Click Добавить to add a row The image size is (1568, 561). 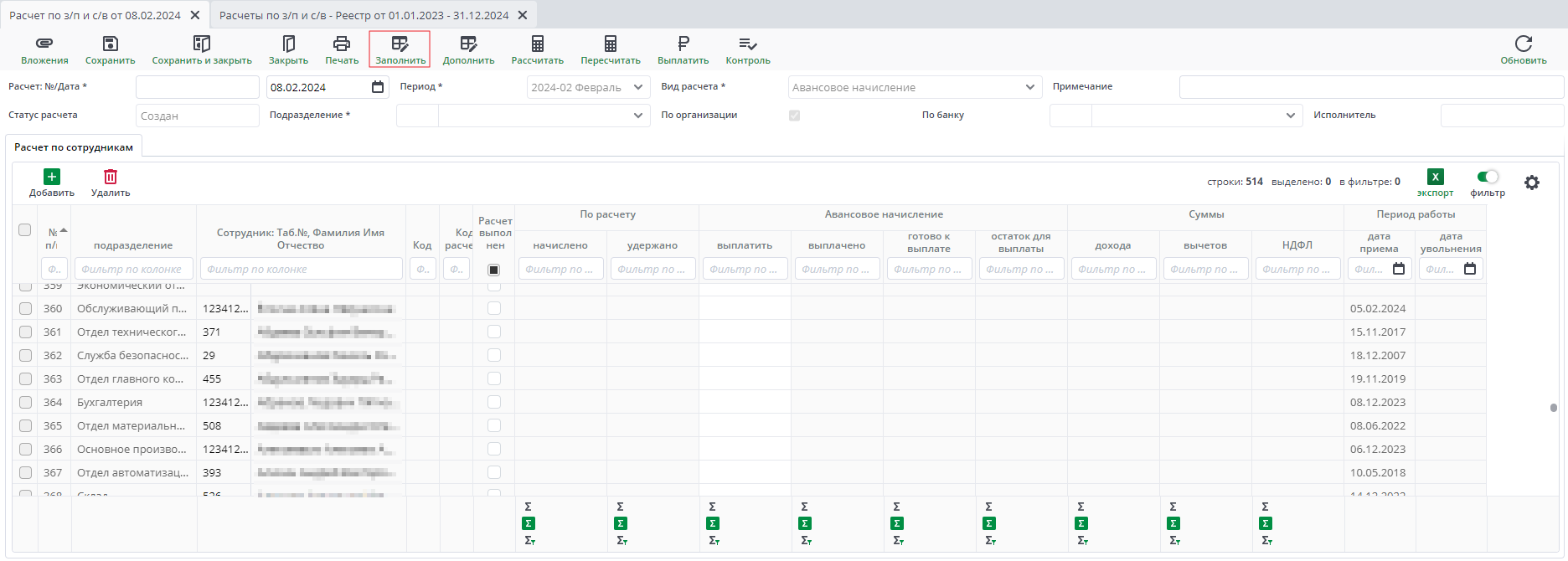[52, 178]
